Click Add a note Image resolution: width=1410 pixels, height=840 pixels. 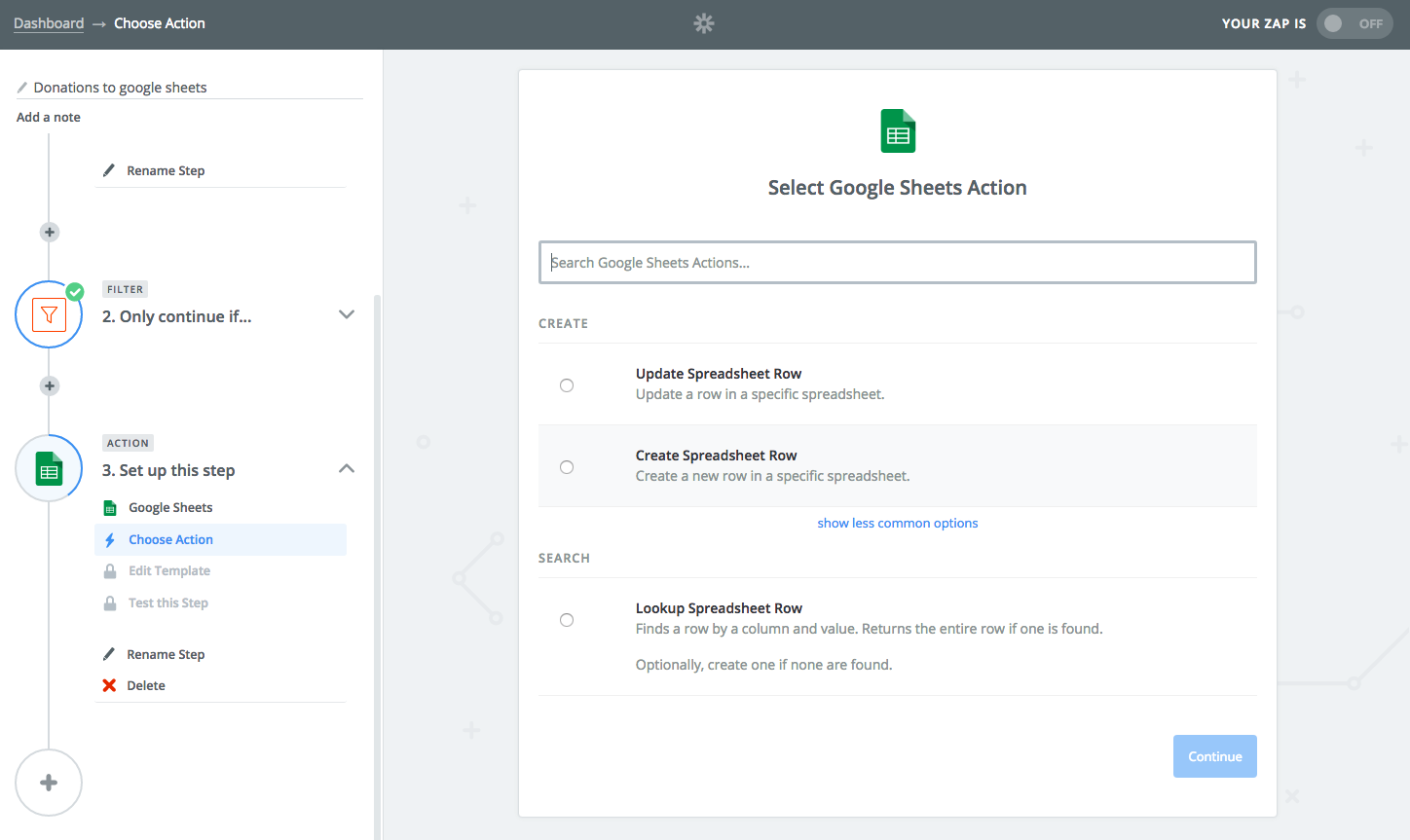[49, 117]
